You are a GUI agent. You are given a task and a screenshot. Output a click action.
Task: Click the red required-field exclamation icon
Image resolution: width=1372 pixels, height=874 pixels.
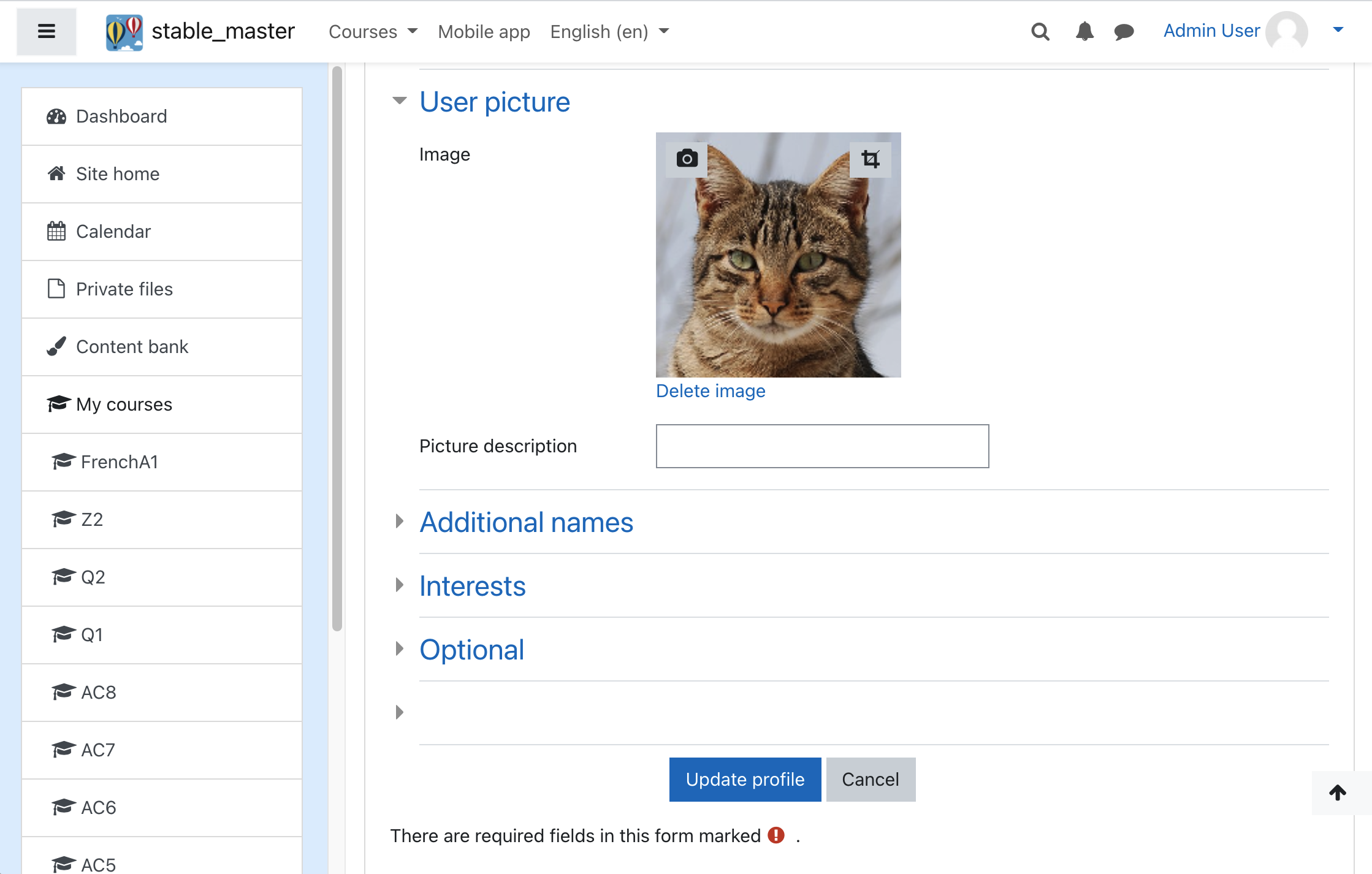click(x=776, y=835)
